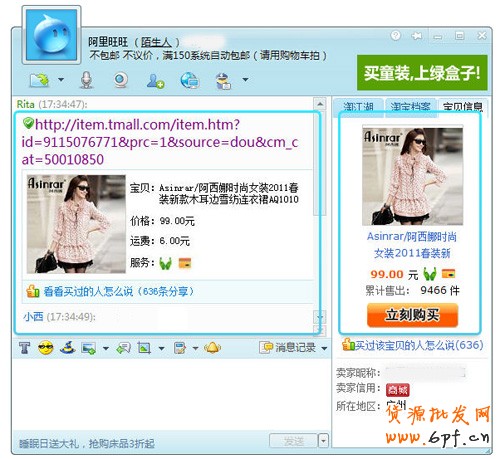The image size is (500, 459).
Task: Open the item.tmall.com product link
Action: (160, 142)
